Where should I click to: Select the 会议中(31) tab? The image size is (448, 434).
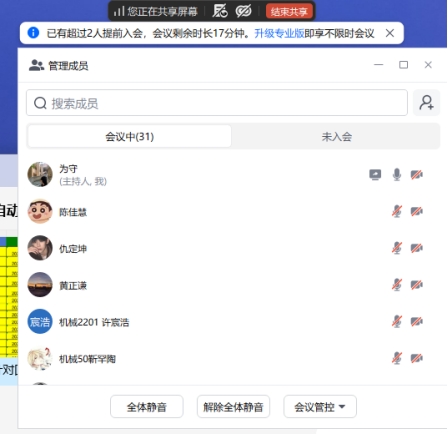[129, 136]
